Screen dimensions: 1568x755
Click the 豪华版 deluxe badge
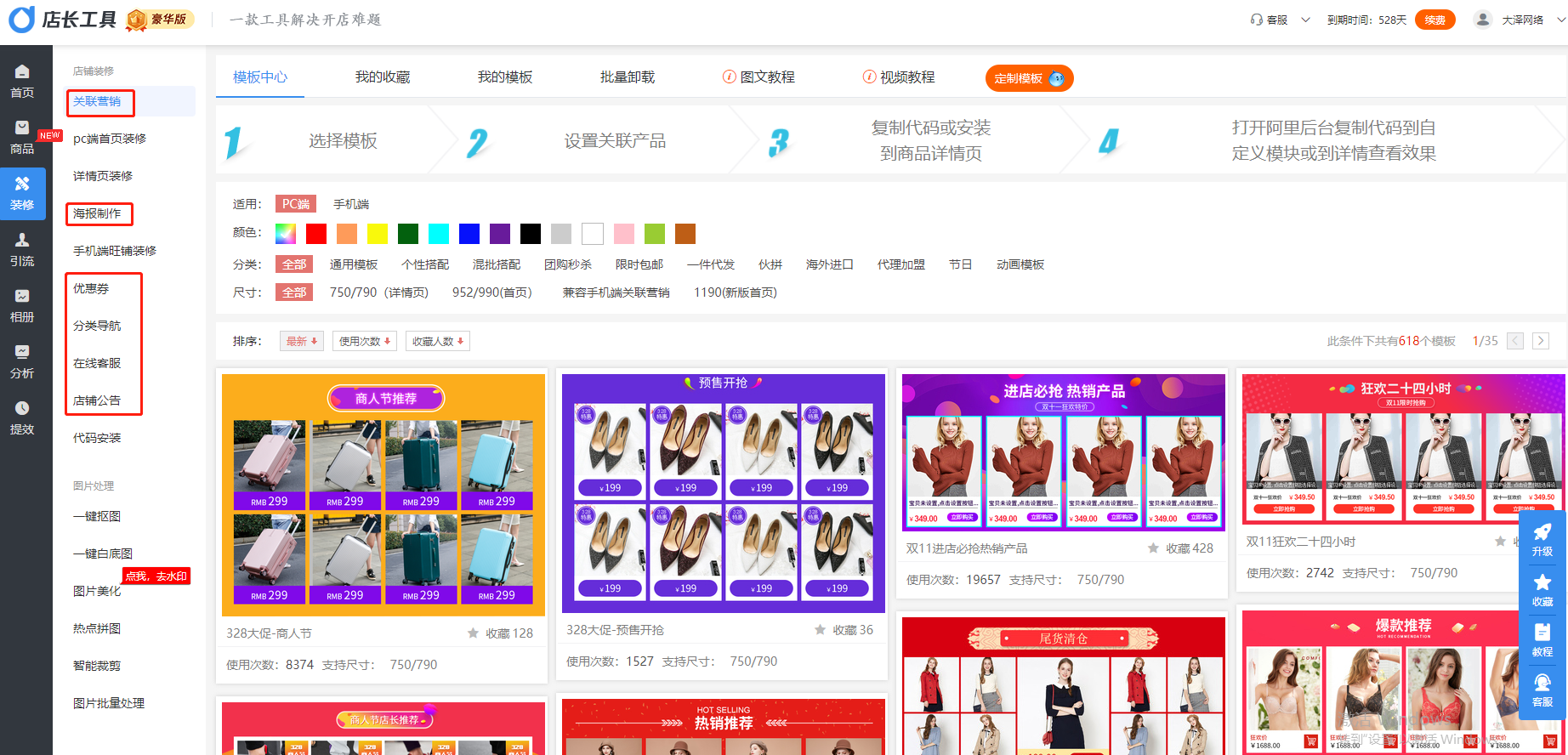pyautogui.click(x=160, y=19)
